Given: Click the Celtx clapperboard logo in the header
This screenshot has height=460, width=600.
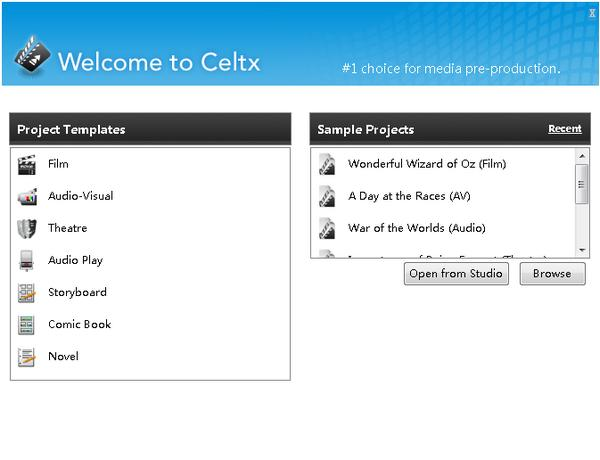Looking at the screenshot, I should (32, 54).
